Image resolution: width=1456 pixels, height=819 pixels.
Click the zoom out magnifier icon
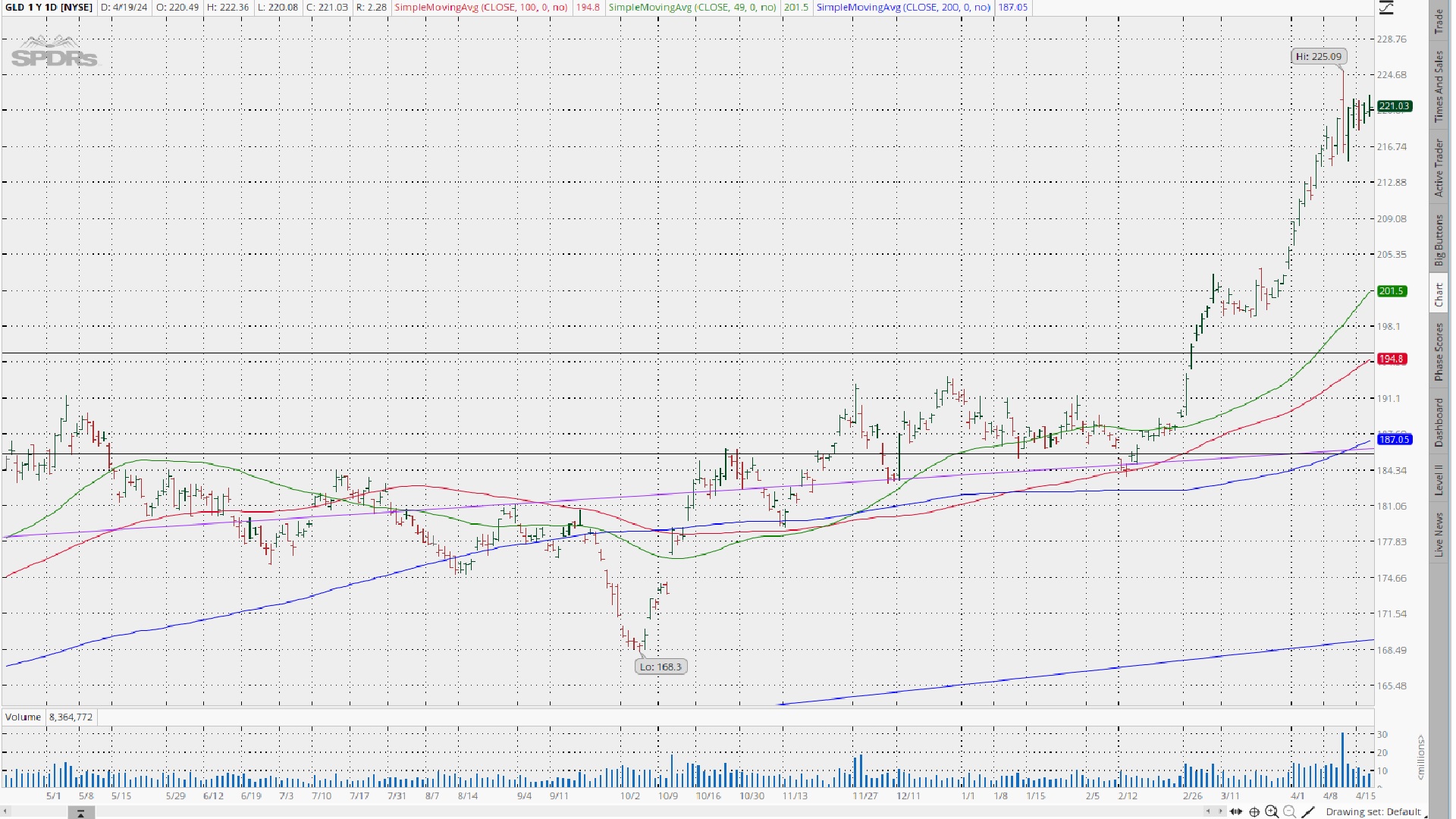tap(1289, 811)
